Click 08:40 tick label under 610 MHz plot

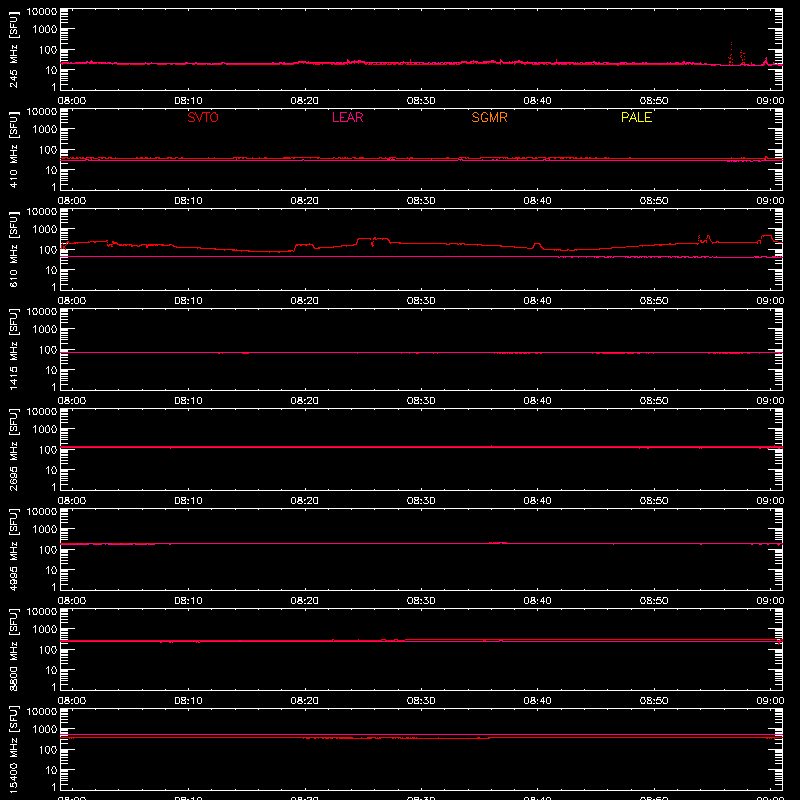(537, 301)
